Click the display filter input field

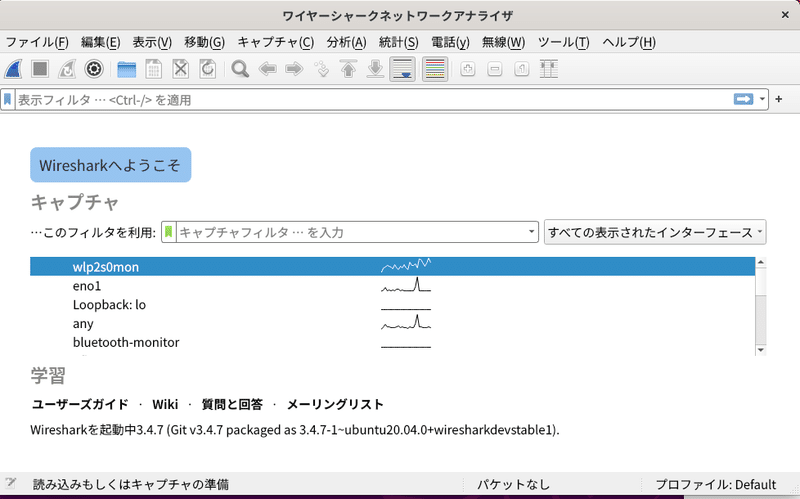(x=374, y=99)
